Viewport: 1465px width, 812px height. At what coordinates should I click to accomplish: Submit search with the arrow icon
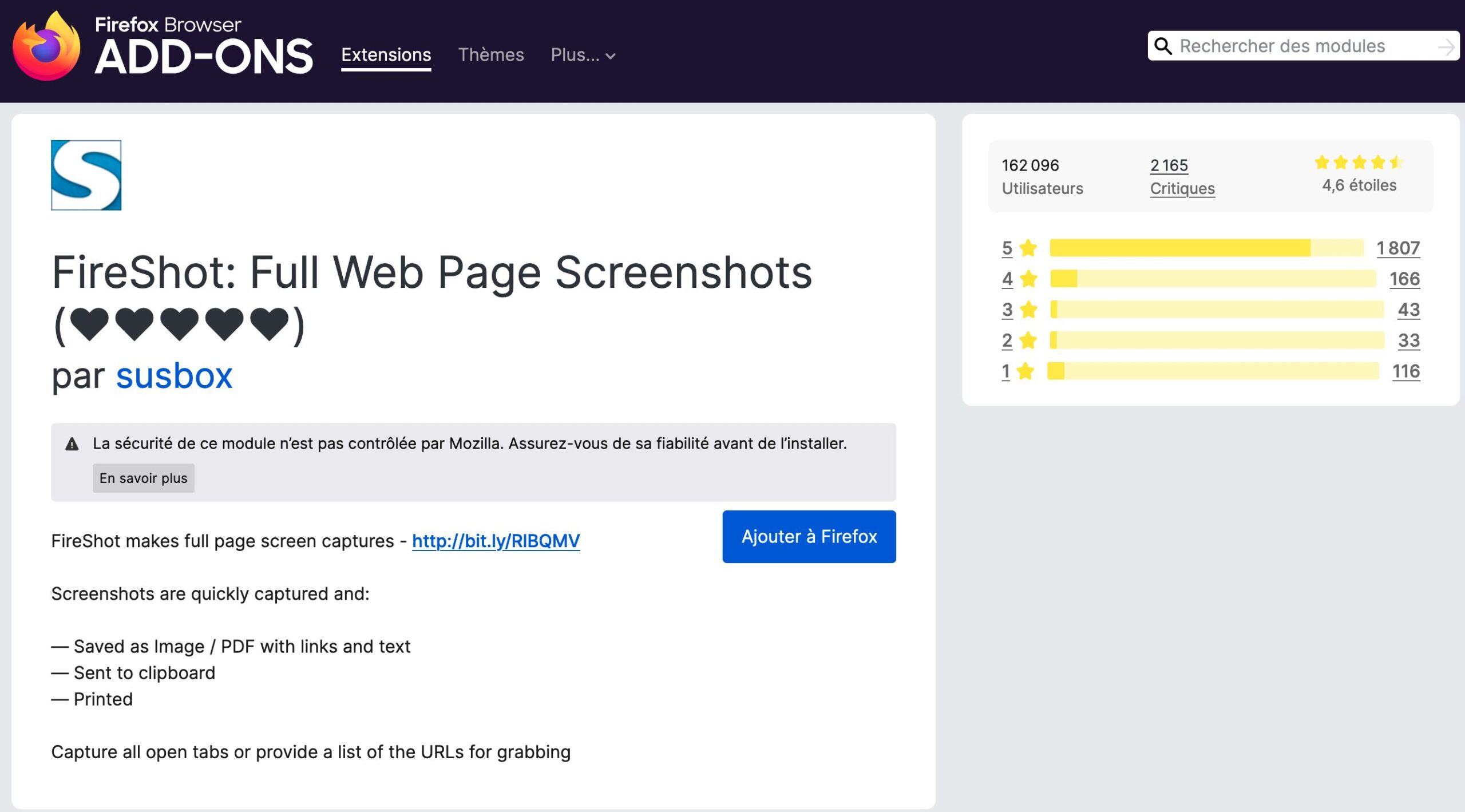click(x=1446, y=46)
